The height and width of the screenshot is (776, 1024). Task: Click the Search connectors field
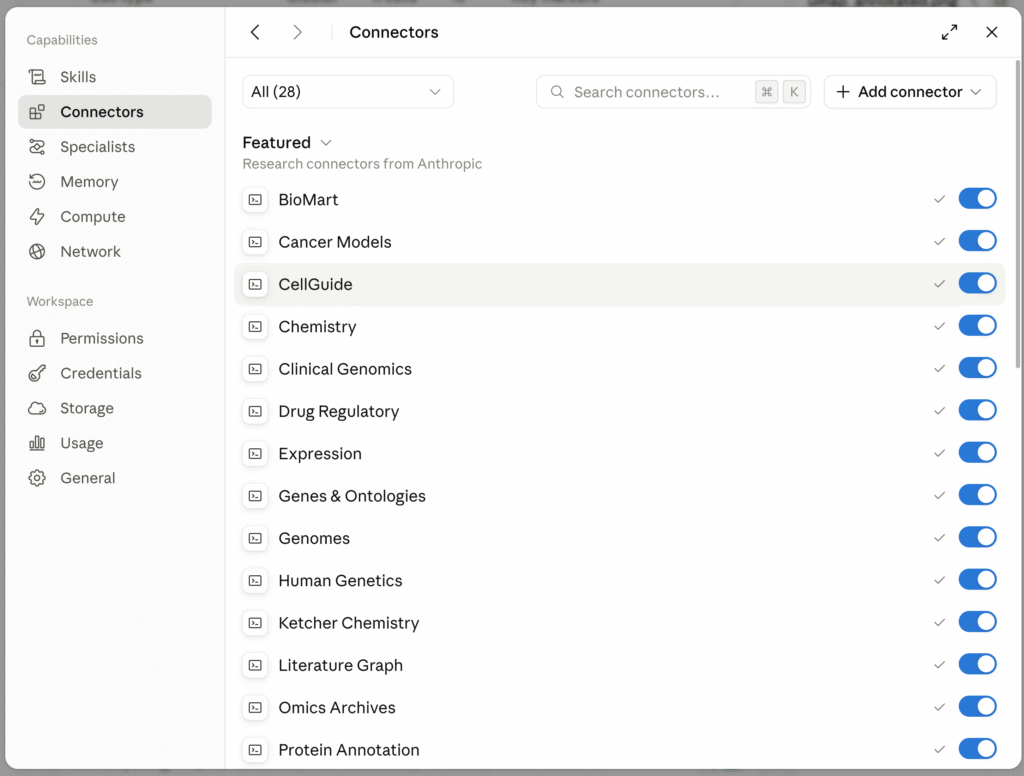[x=673, y=91]
